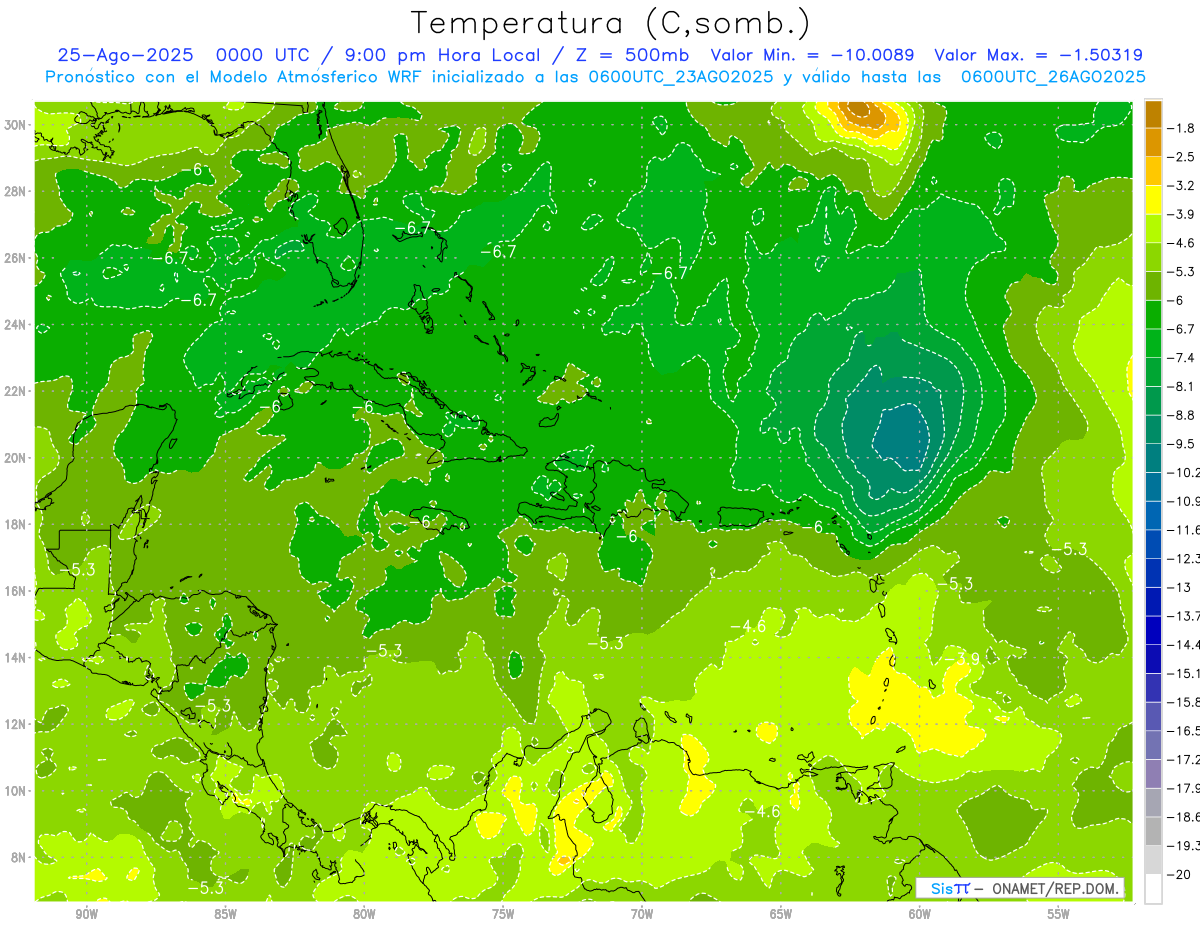Click the "18N" latitude axis label
The height and width of the screenshot is (927, 1200).
[15, 524]
